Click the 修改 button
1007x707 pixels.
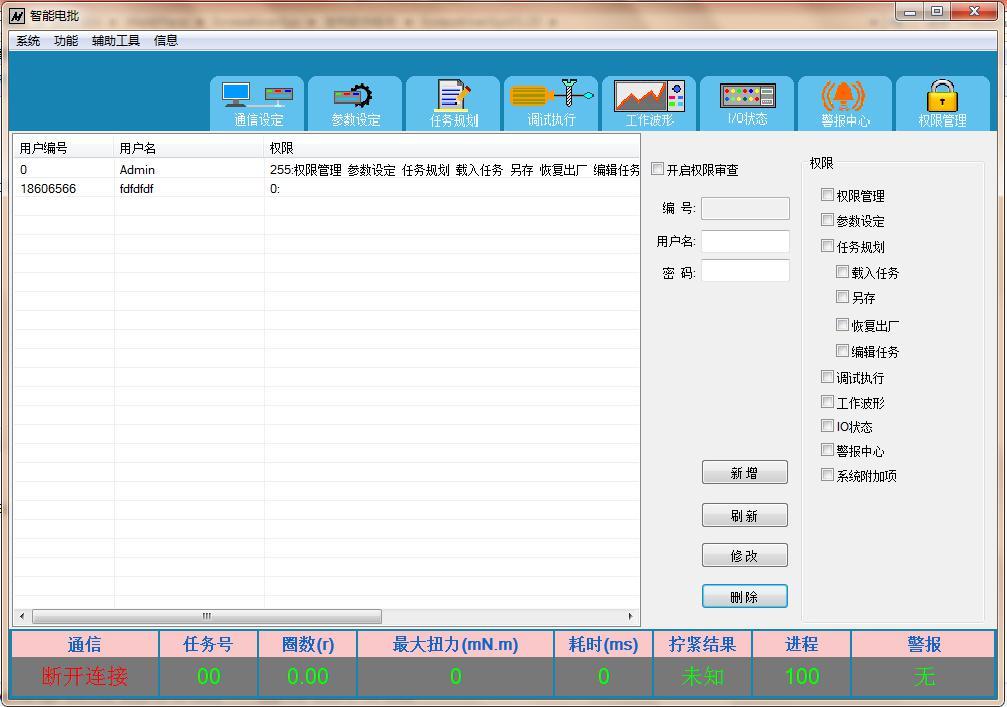[x=744, y=555]
